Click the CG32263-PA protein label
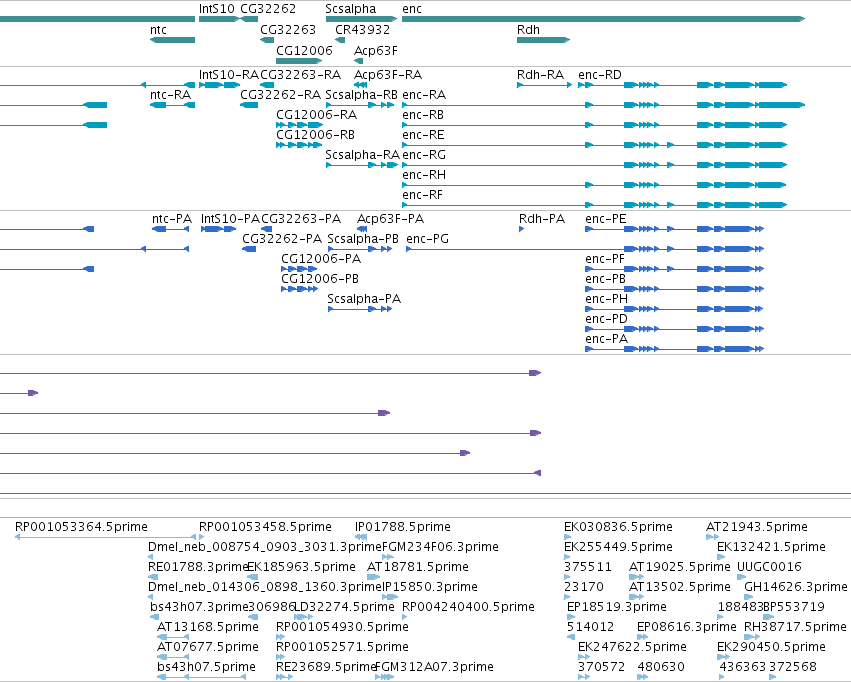This screenshot has width=851, height=682. coord(301,219)
